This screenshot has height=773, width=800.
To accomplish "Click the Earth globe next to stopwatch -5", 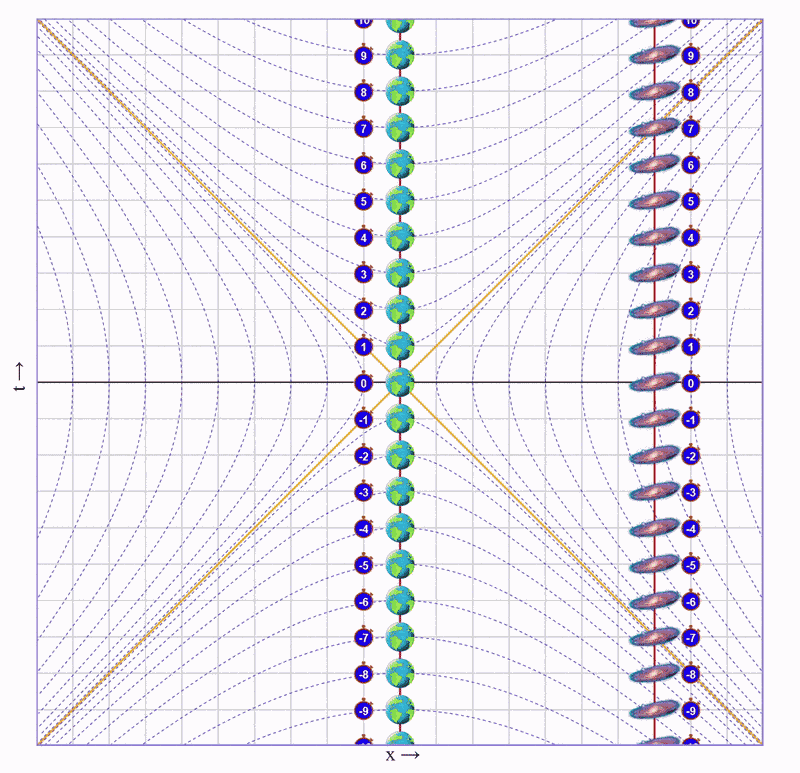I will point(400,564).
